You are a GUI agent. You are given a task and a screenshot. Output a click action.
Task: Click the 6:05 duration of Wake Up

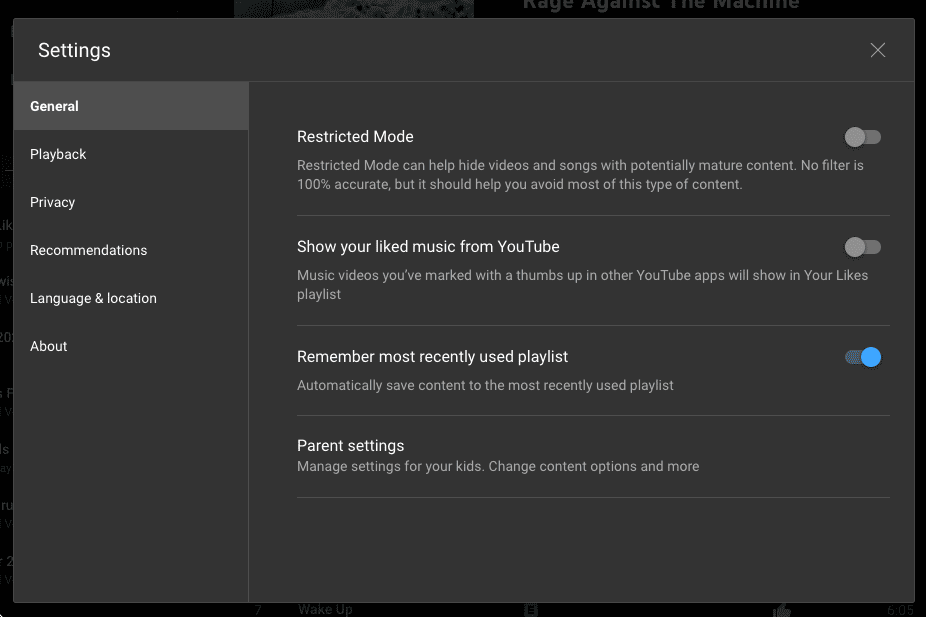[900, 609]
